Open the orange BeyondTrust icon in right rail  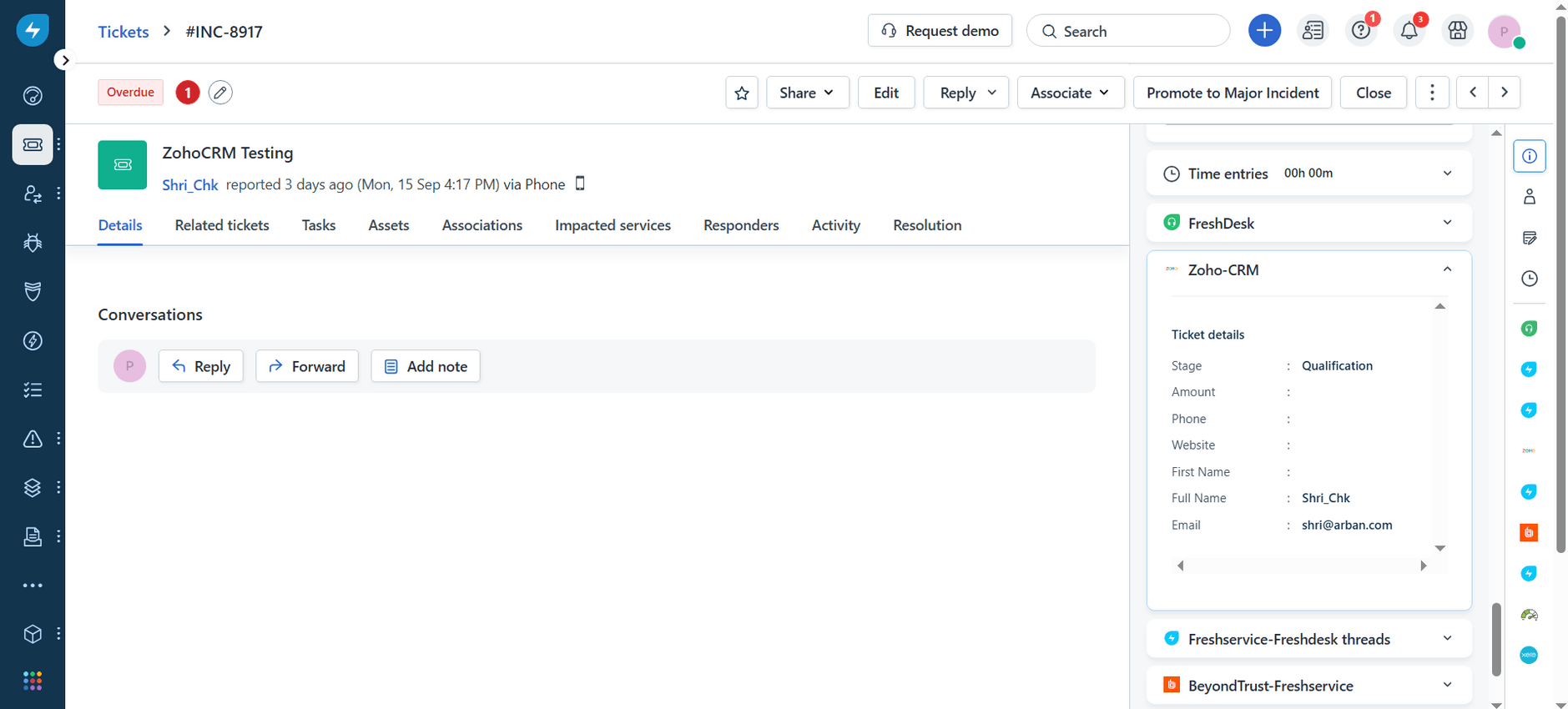(x=1529, y=533)
